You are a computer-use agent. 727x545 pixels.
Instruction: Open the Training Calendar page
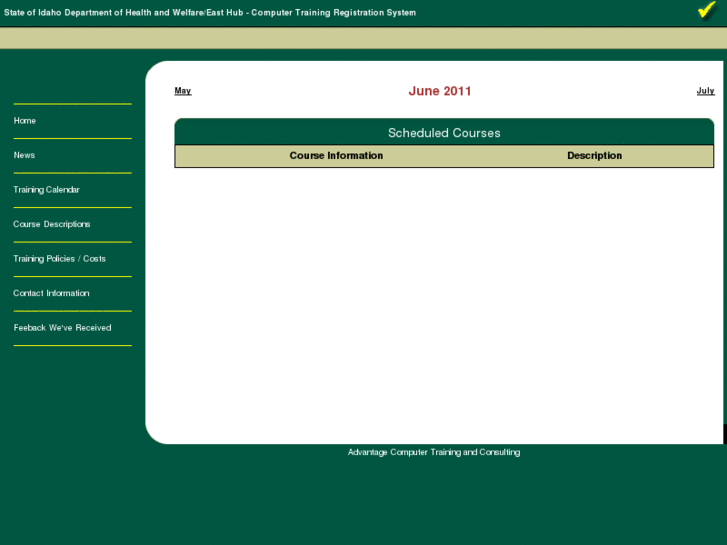click(46, 190)
